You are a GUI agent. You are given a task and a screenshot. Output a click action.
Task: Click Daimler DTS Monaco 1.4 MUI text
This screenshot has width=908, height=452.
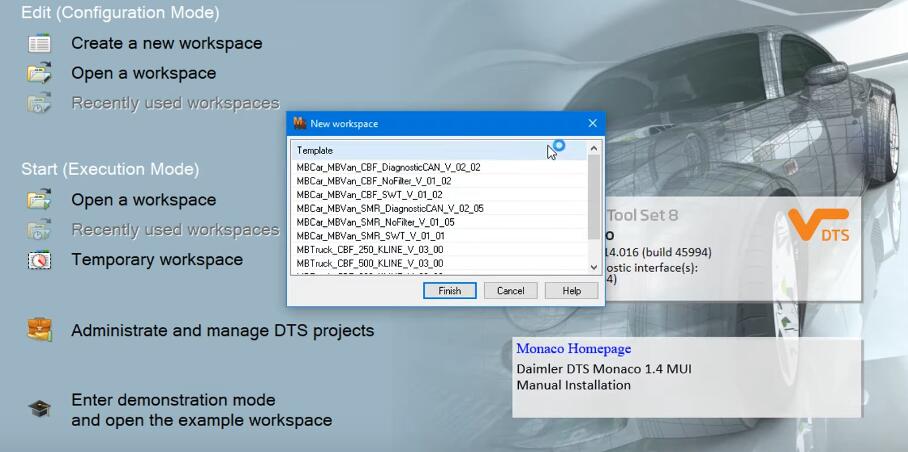pos(604,369)
